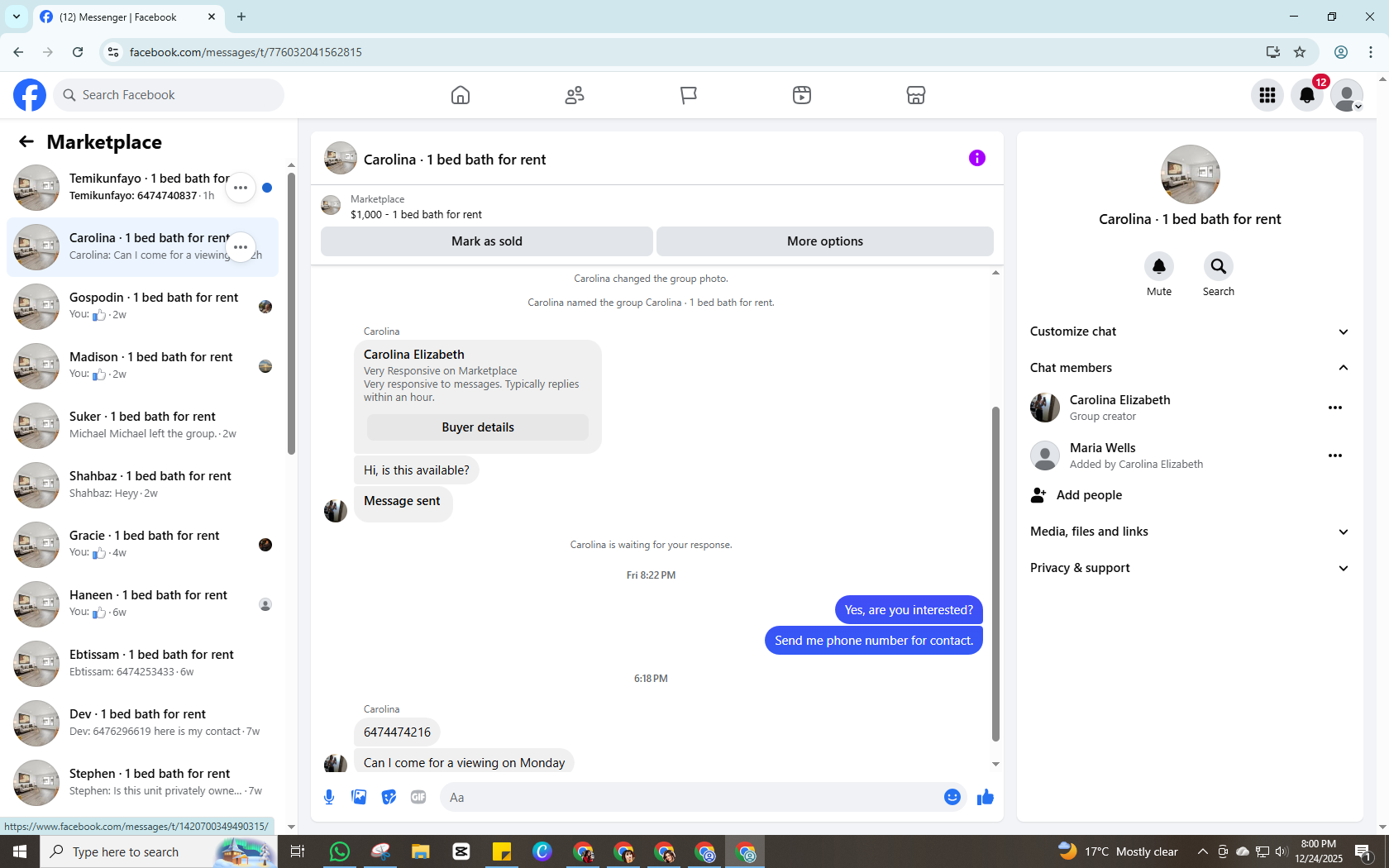Screen dimensions: 1389x868
Task: Click the browser address bar URL
Action: (246, 52)
